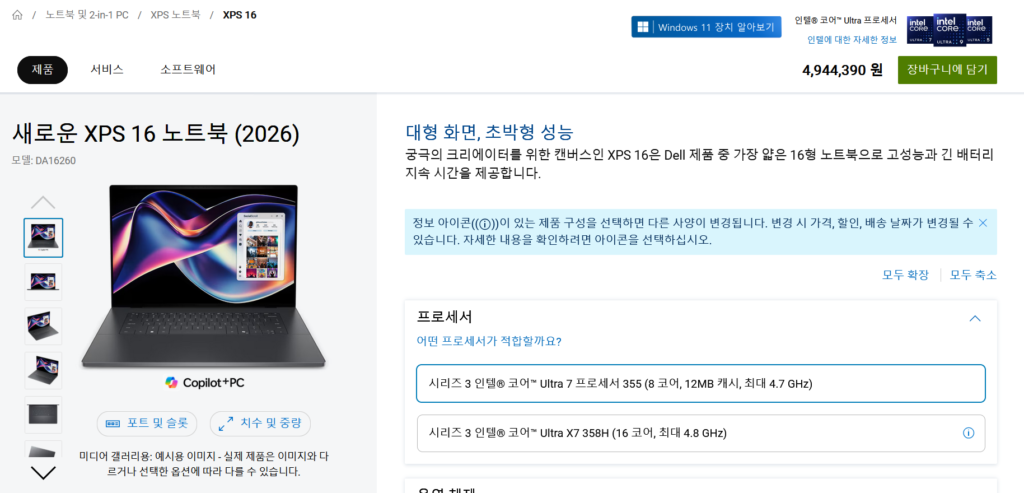Click the info icon on Ultra X7 358H option
The width and height of the screenshot is (1024, 493).
pos(967,433)
